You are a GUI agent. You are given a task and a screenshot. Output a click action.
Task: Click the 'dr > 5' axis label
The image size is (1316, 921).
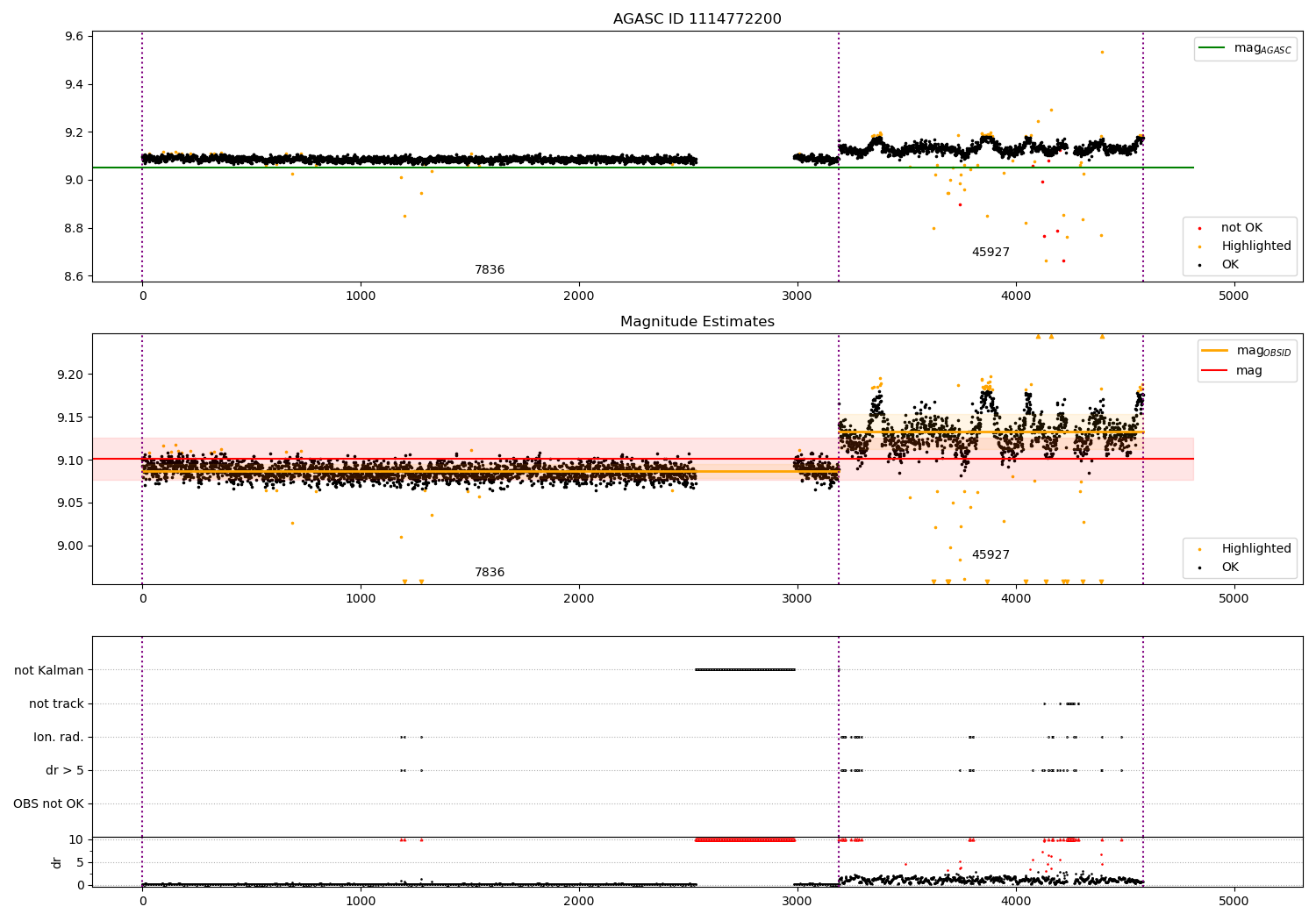point(65,770)
